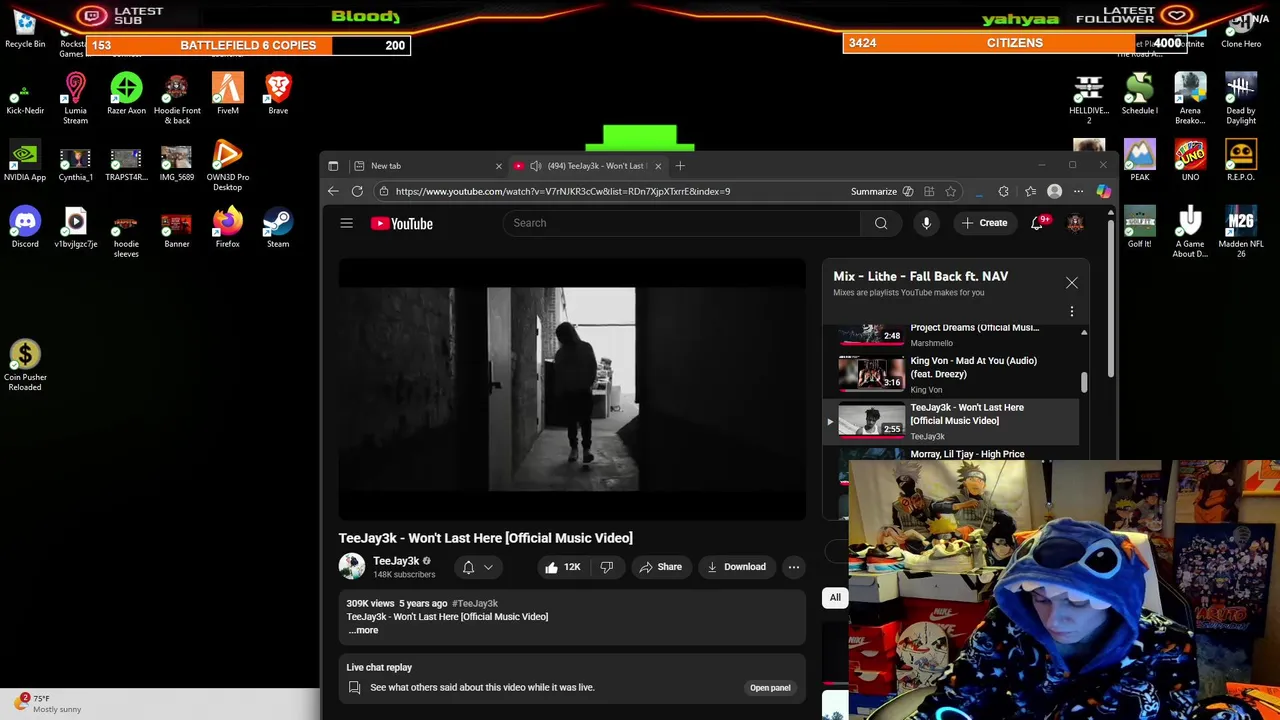Screen dimensions: 1280x720
Task: Open Mix playlist three-dot options menu
Action: click(1071, 312)
